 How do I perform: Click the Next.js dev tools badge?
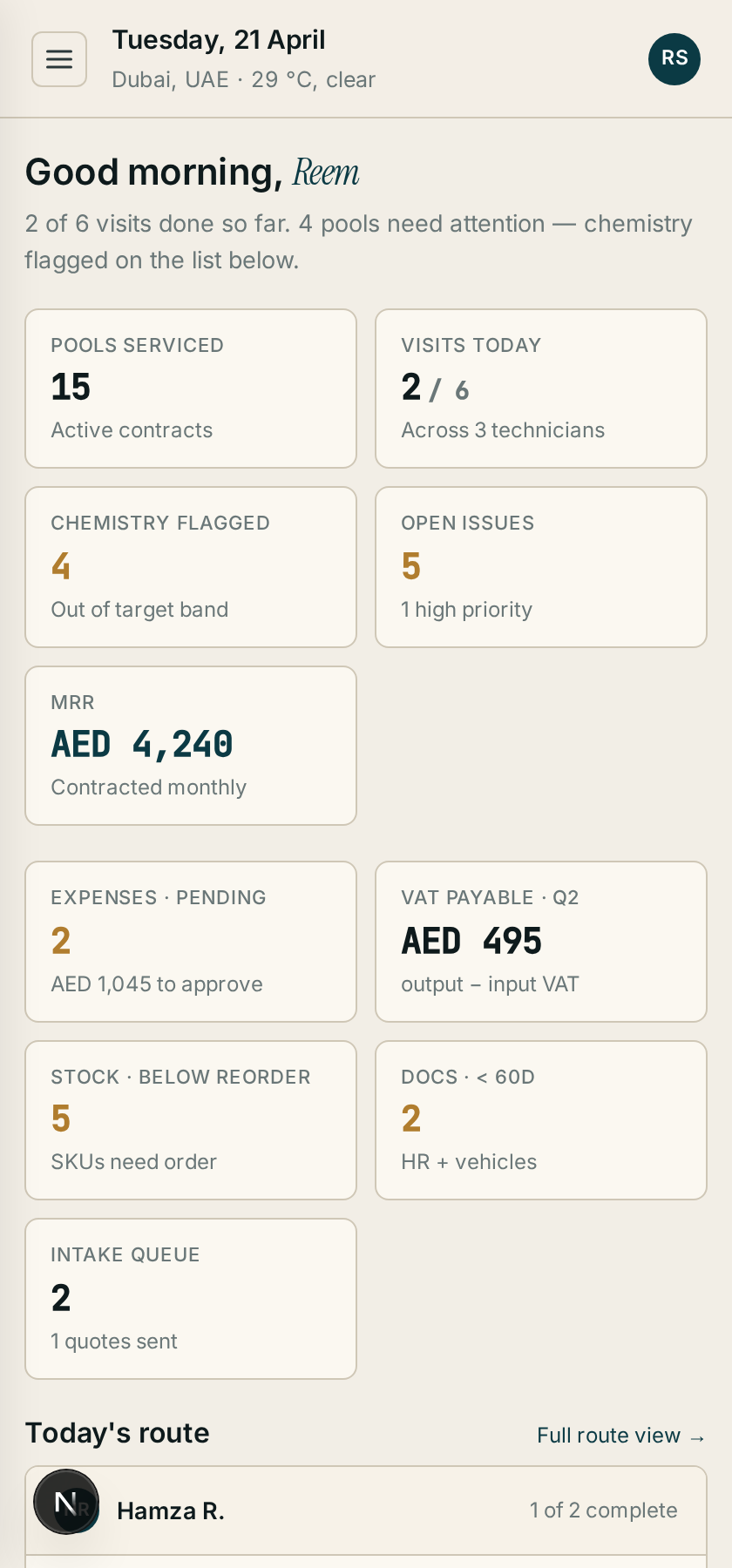click(66, 1502)
